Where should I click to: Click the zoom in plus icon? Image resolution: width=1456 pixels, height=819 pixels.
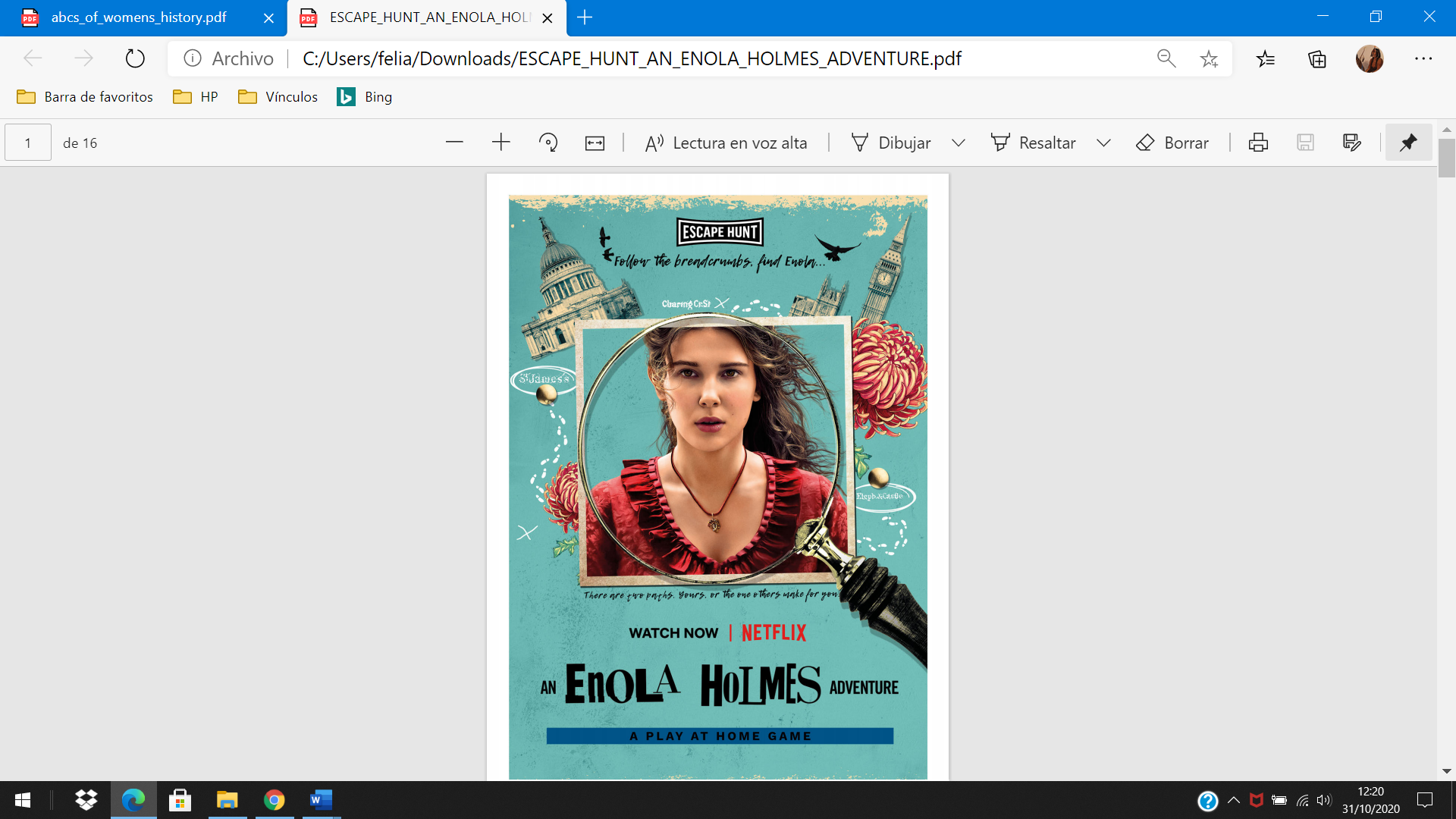pos(500,143)
